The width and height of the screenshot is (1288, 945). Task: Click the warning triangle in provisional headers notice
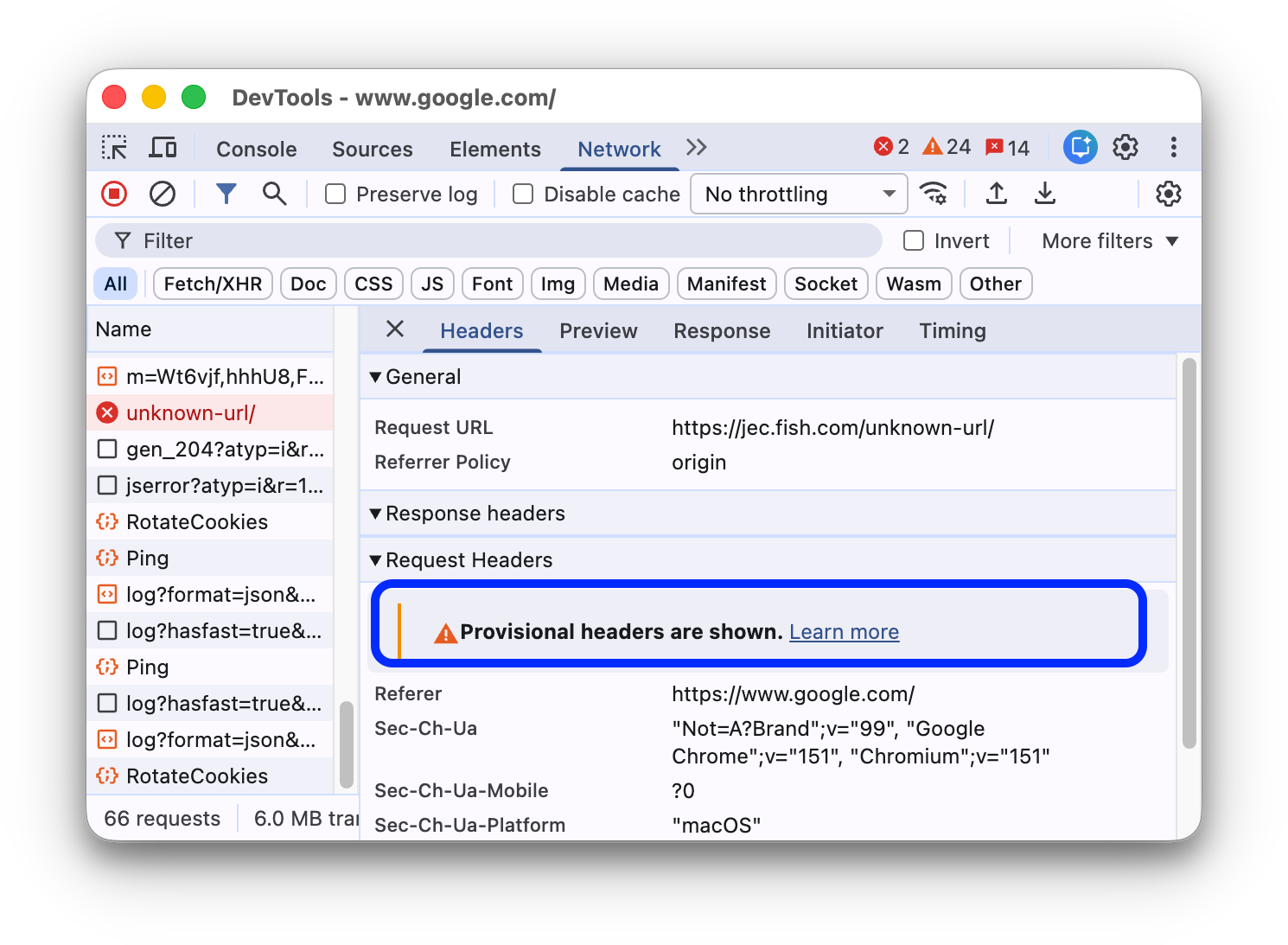(x=445, y=634)
